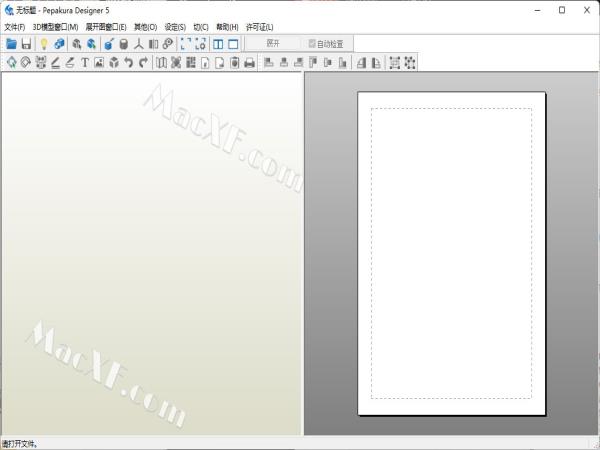Click the second align parts icon

(x=284, y=62)
